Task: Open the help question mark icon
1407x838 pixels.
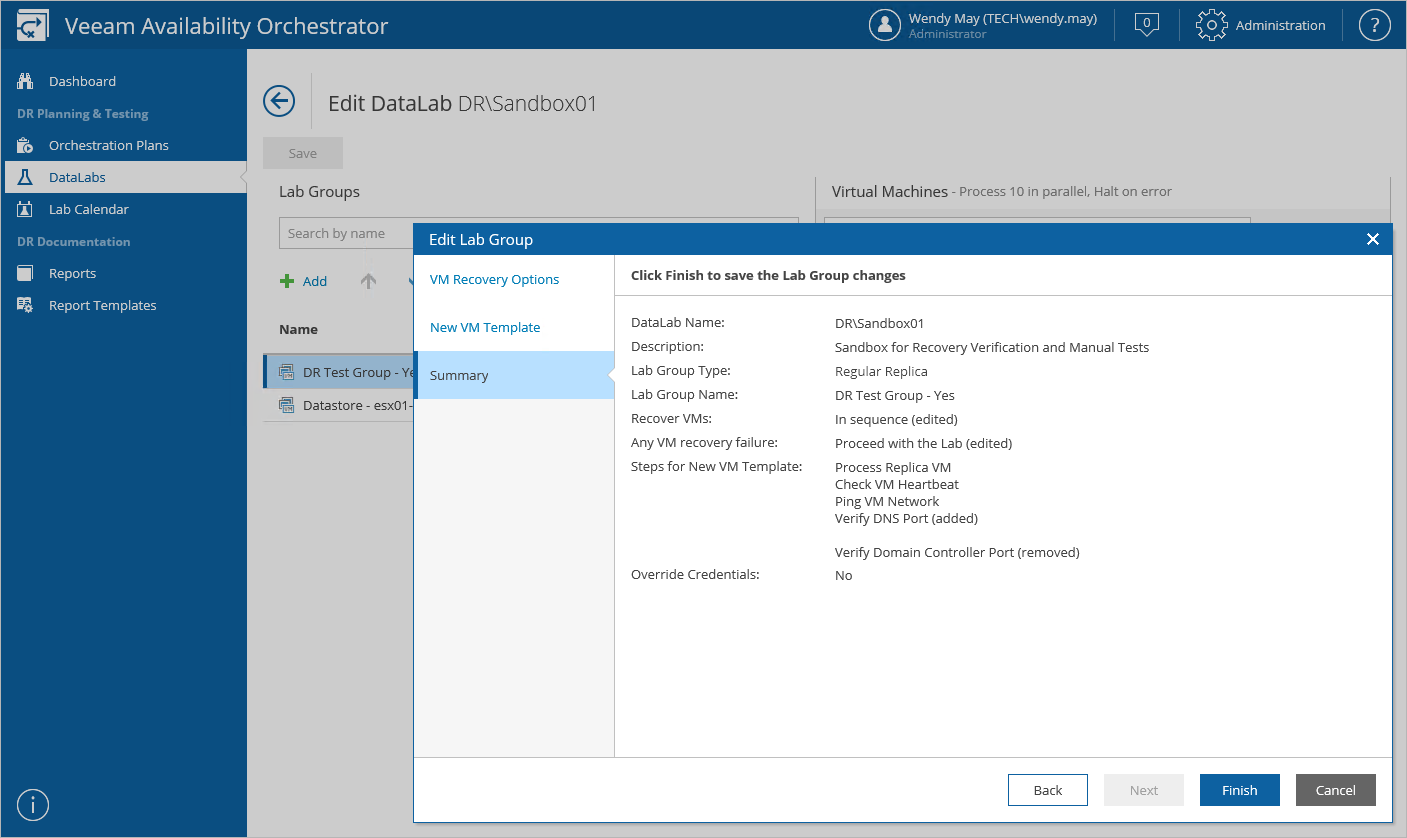Action: coord(1375,25)
